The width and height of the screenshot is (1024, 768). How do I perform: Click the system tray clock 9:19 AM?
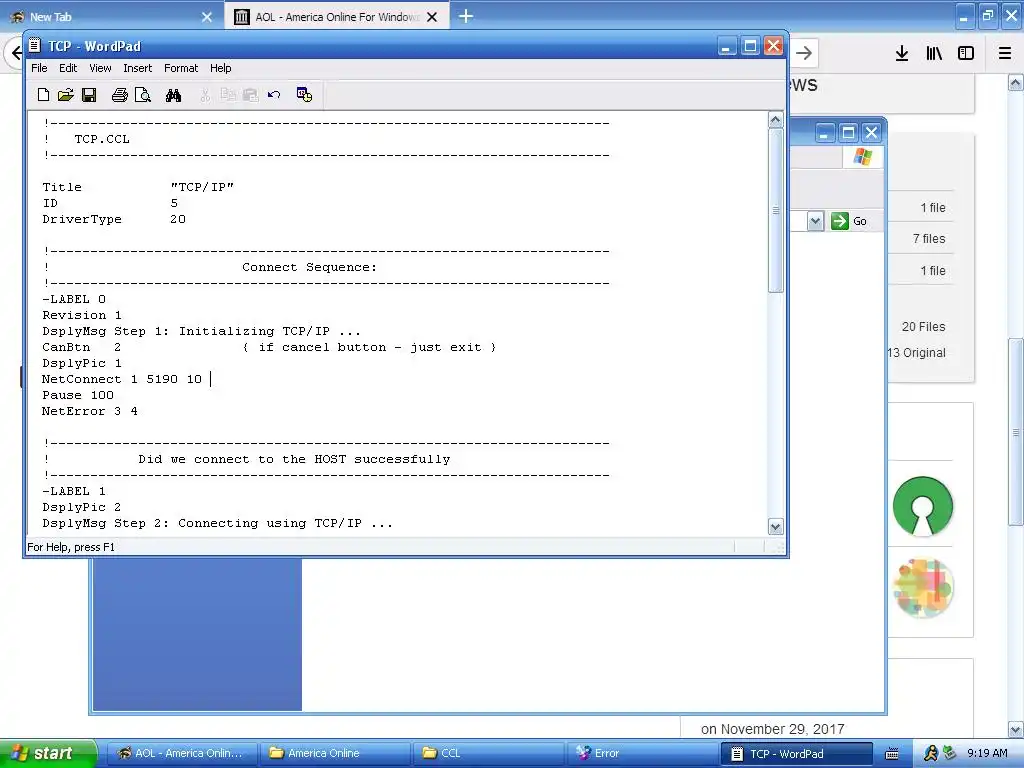tap(987, 754)
